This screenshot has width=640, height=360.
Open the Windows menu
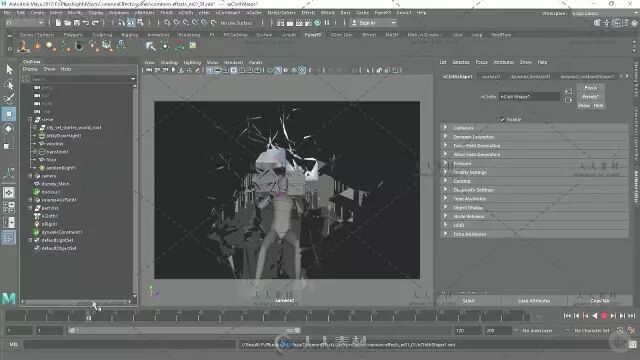pos(118,13)
